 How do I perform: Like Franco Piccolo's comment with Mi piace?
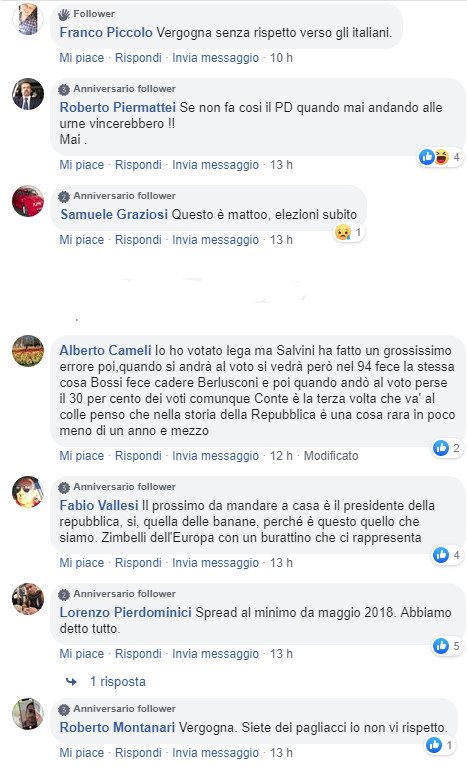pyautogui.click(x=82, y=58)
